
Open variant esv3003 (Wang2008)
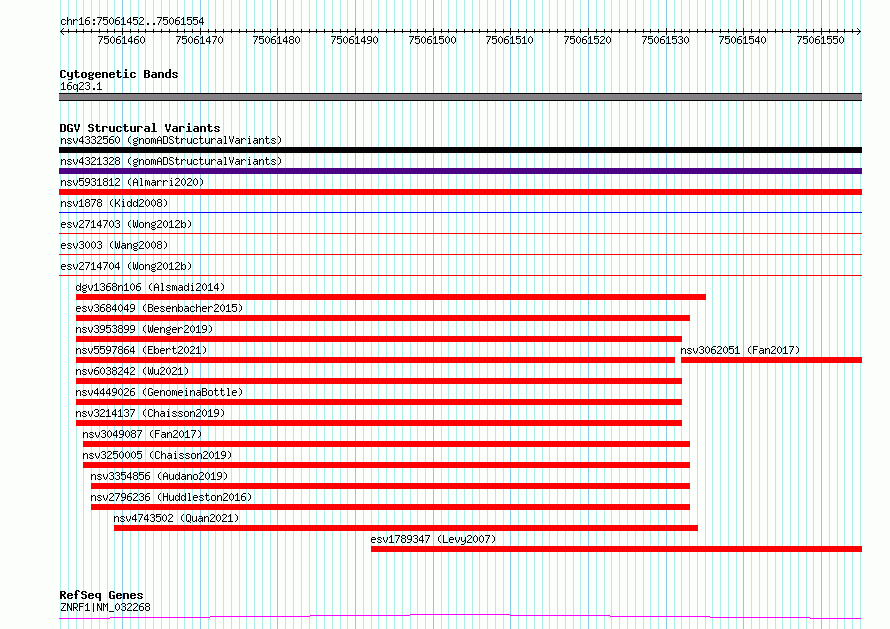[114, 245]
